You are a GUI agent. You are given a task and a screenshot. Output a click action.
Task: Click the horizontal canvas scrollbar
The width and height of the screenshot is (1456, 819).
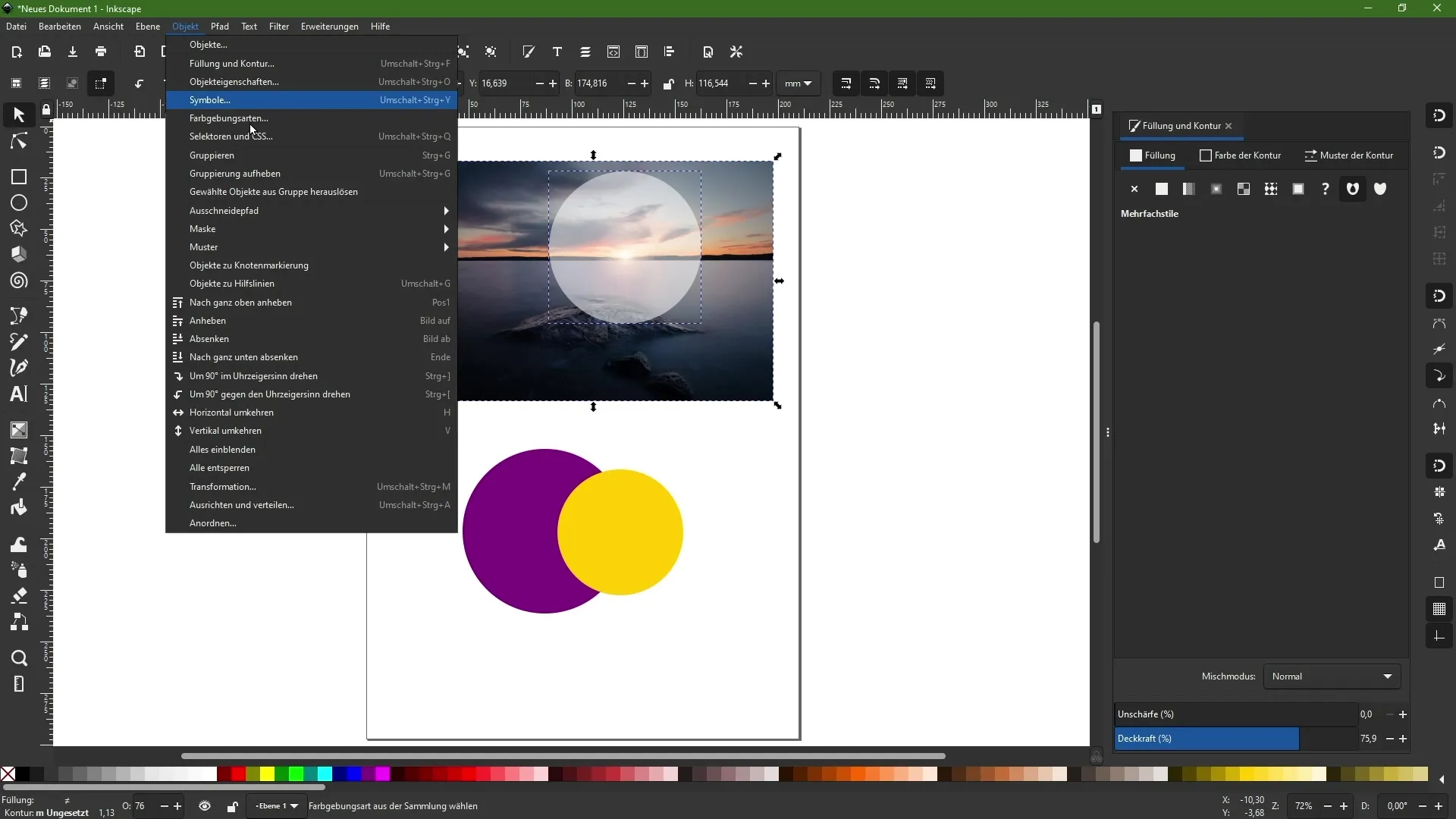[563, 756]
